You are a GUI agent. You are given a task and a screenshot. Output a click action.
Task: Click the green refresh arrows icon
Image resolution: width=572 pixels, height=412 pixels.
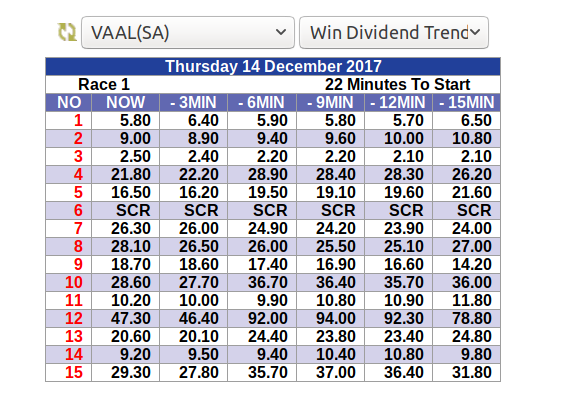67,32
